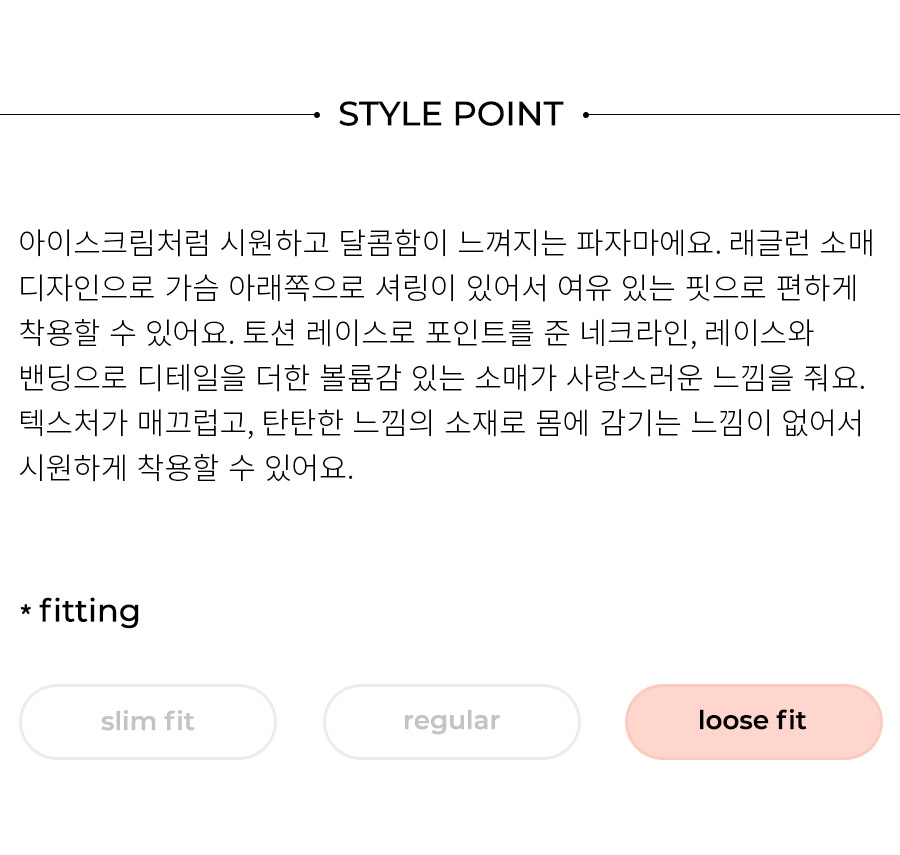Click the last line 시원하게 착용할 수 있어요

pos(186,468)
